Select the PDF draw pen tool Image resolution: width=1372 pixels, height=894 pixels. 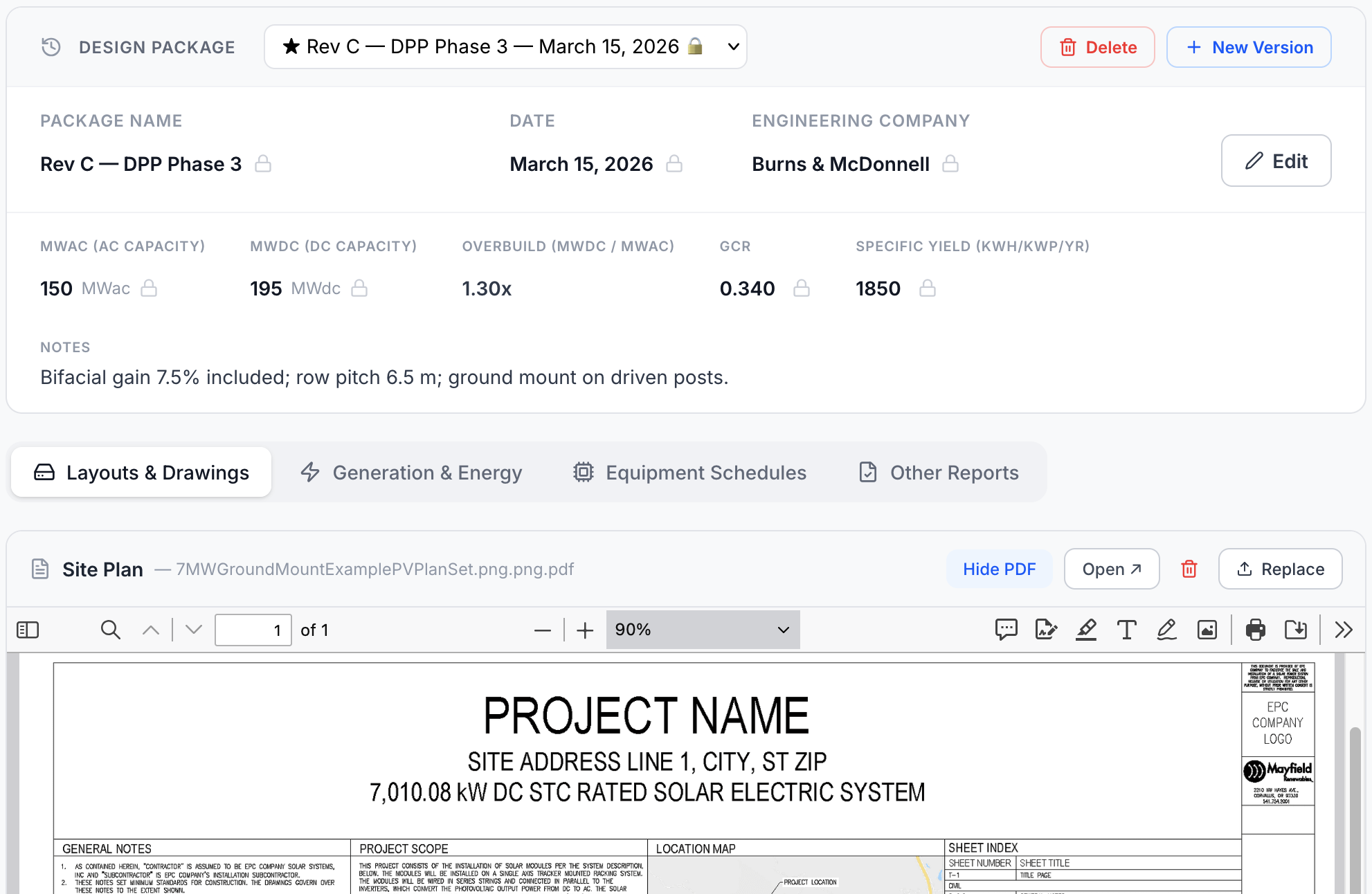[1167, 630]
